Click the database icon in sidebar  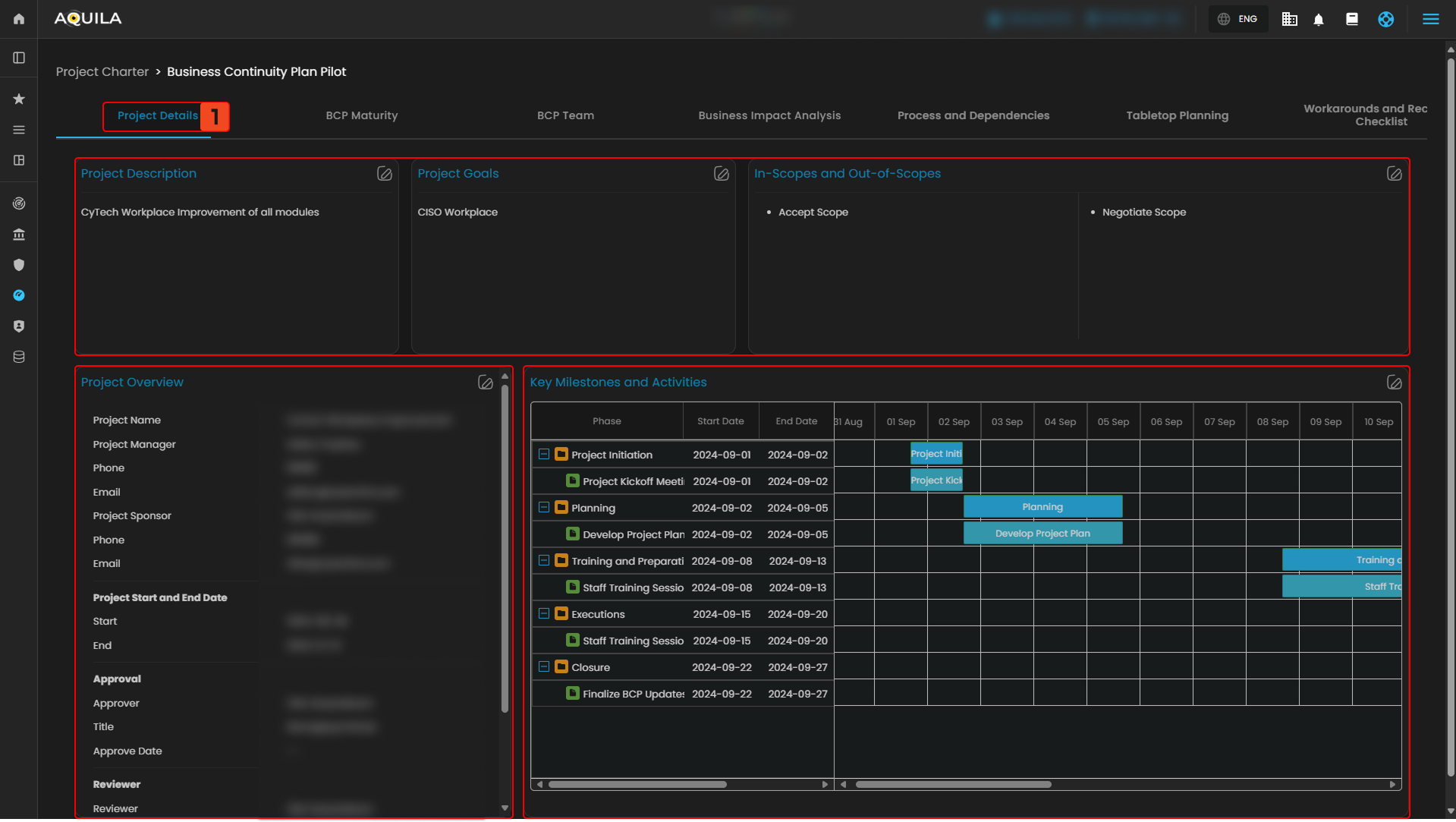point(19,357)
